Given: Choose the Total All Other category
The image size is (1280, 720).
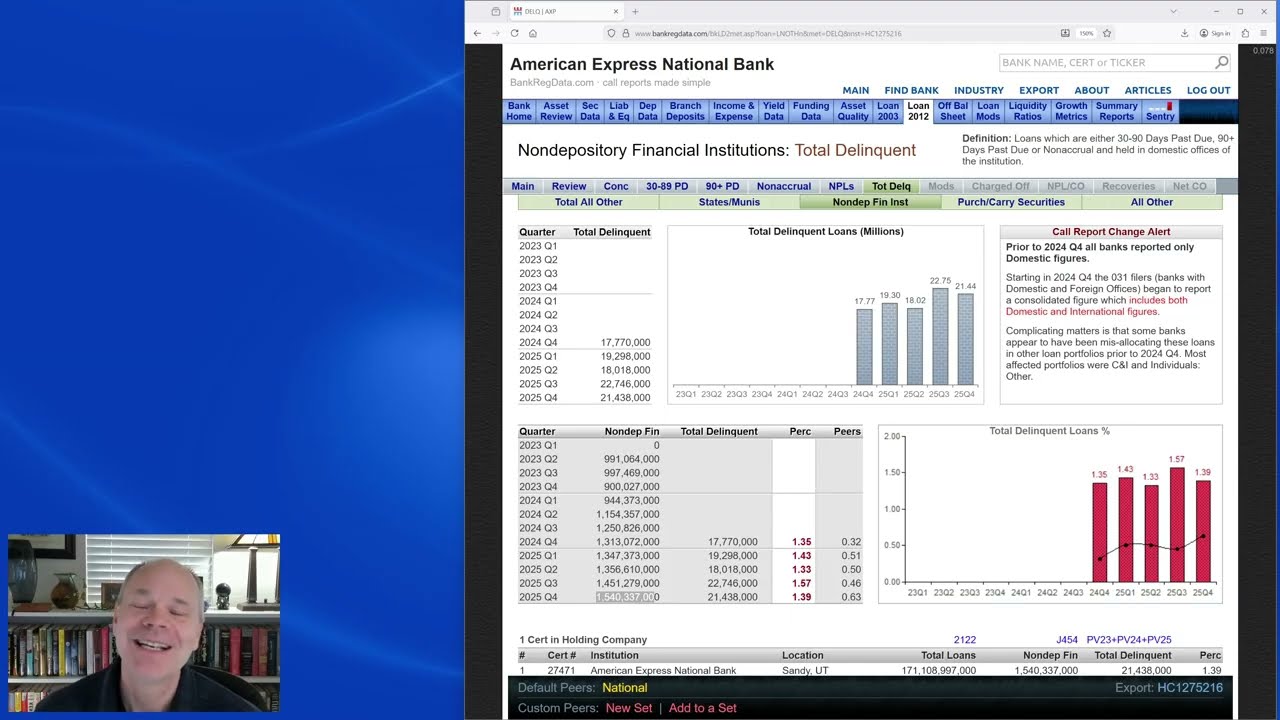Looking at the screenshot, I should point(589,202).
